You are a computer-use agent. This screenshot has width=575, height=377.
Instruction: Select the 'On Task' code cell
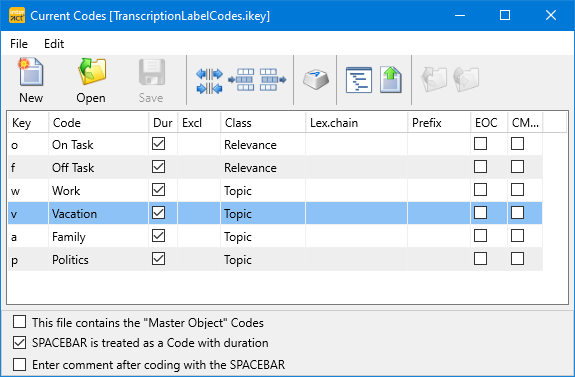tap(99, 144)
